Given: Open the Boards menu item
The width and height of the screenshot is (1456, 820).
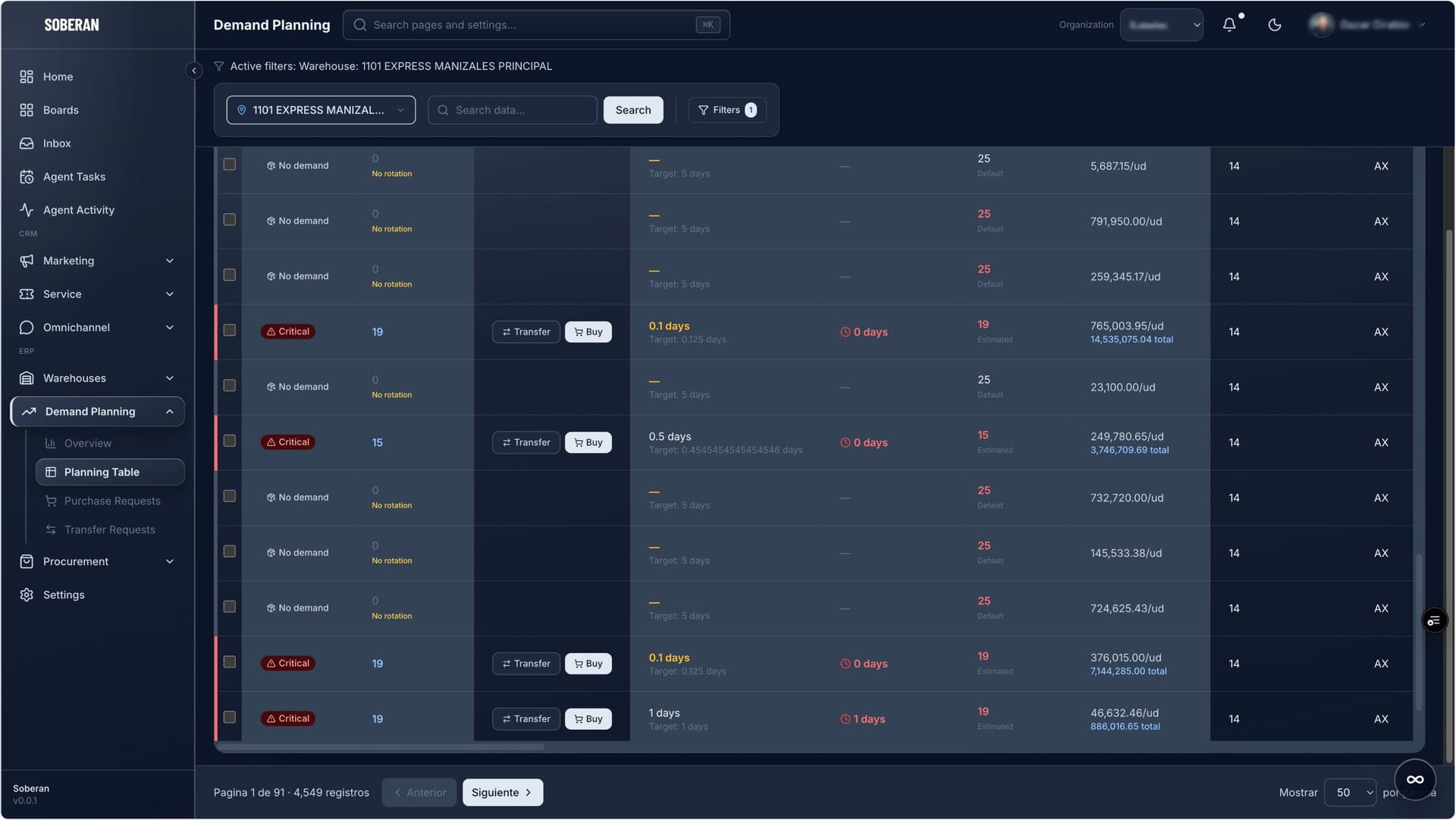Looking at the screenshot, I should 97,110.
